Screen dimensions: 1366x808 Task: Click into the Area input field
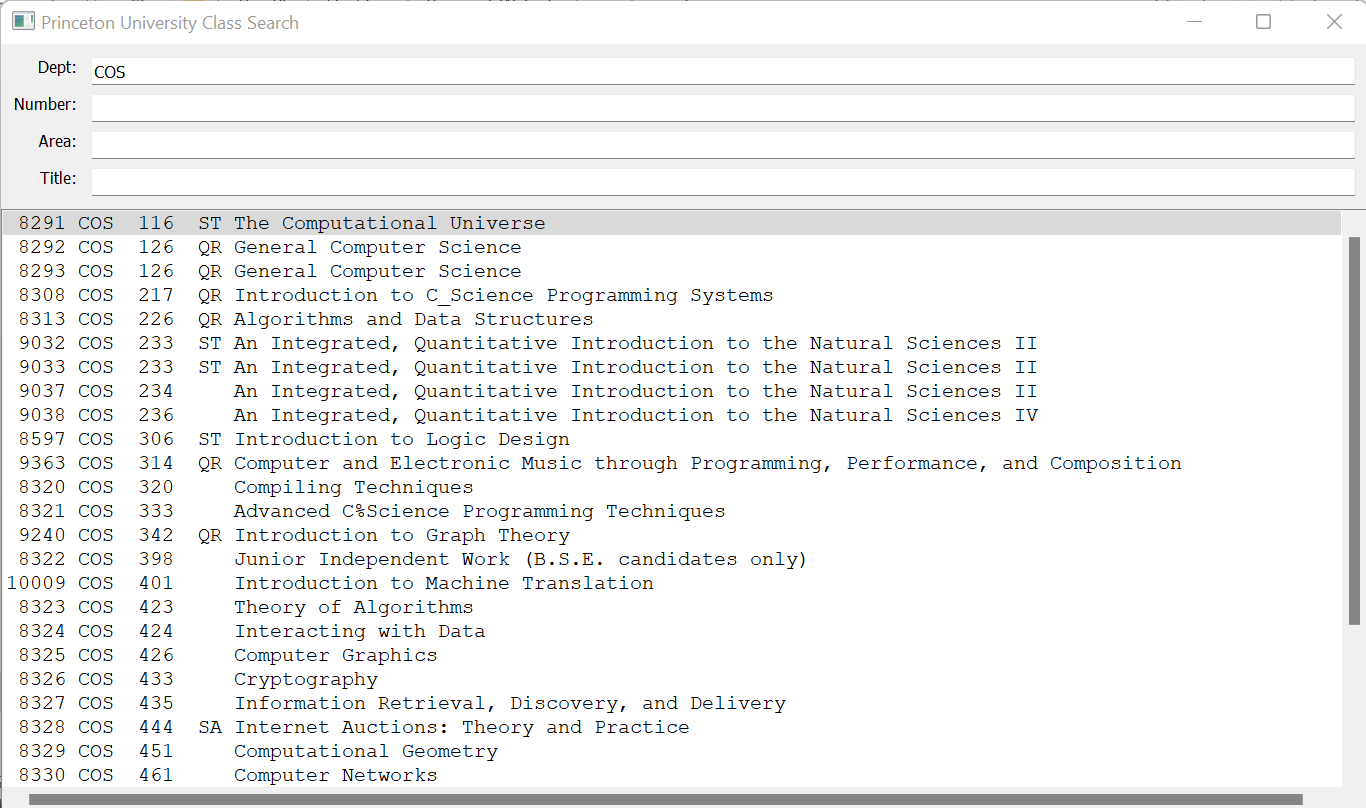click(723, 145)
